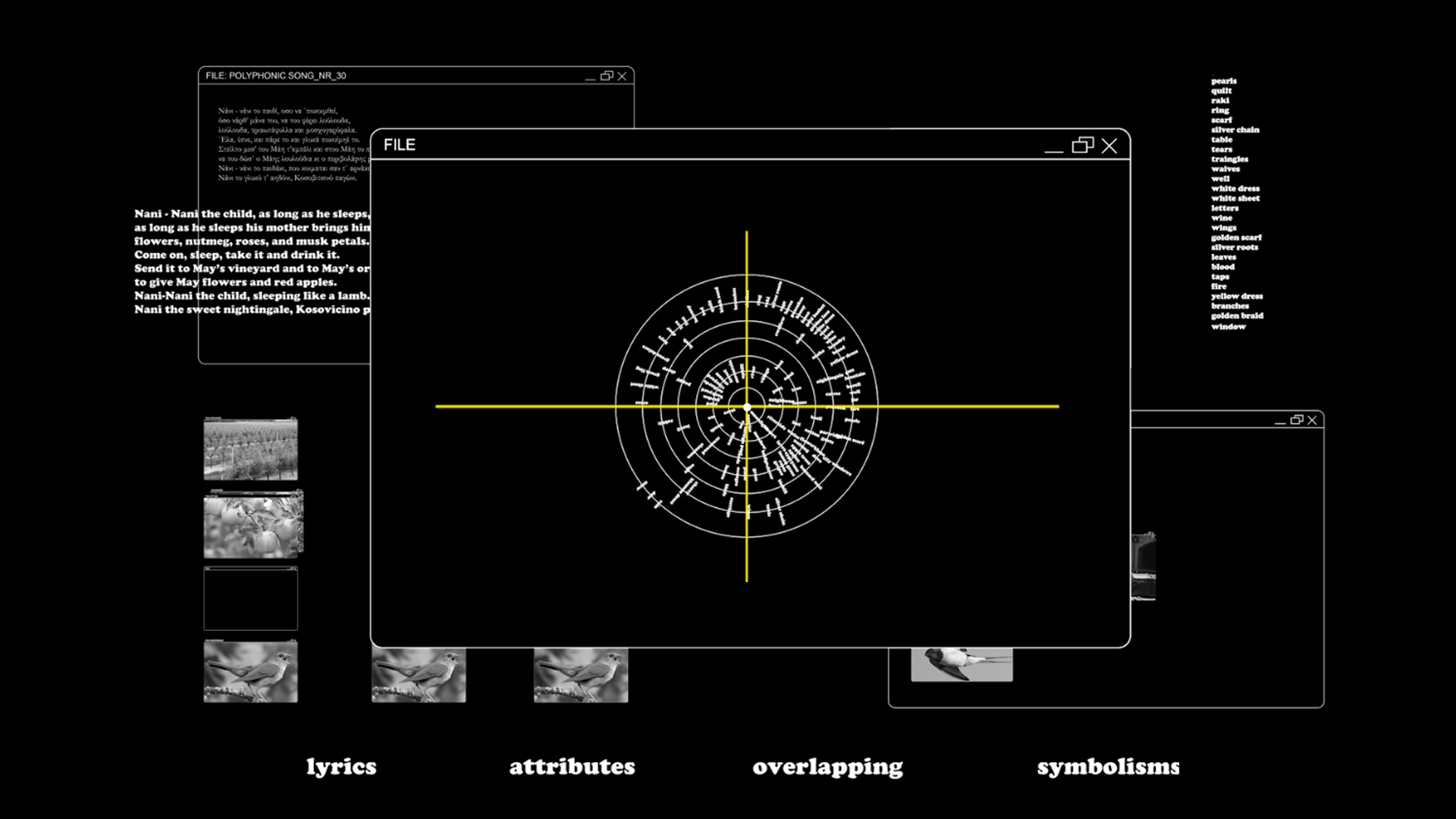Restore down the main FILE window
Viewport: 1456px width, 819px height.
pyautogui.click(x=1082, y=145)
